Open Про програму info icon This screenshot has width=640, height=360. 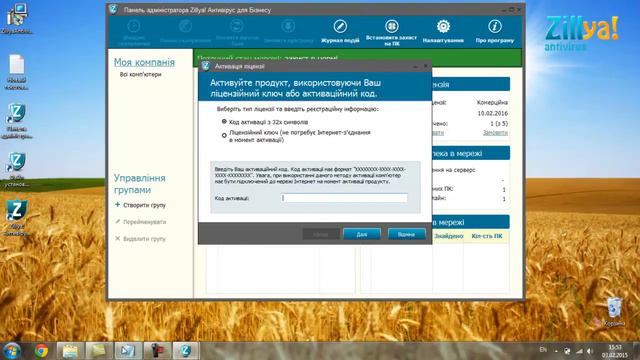pos(495,31)
